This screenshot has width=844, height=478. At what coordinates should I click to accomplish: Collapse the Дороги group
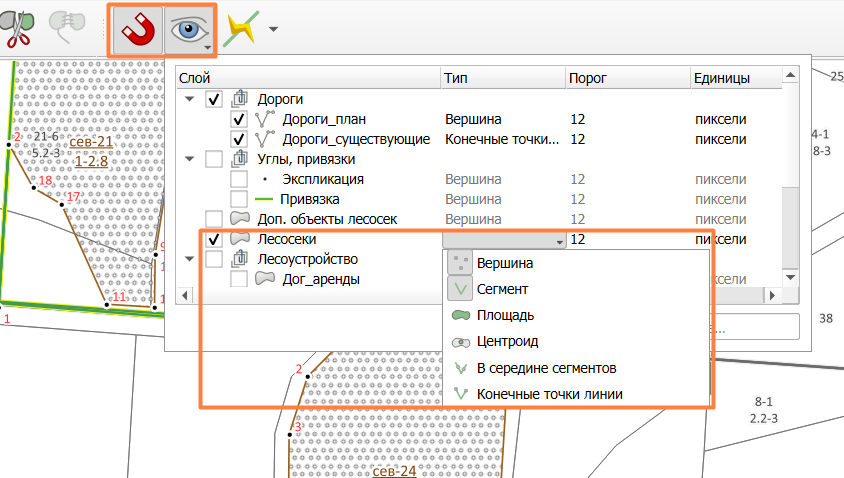click(189, 99)
